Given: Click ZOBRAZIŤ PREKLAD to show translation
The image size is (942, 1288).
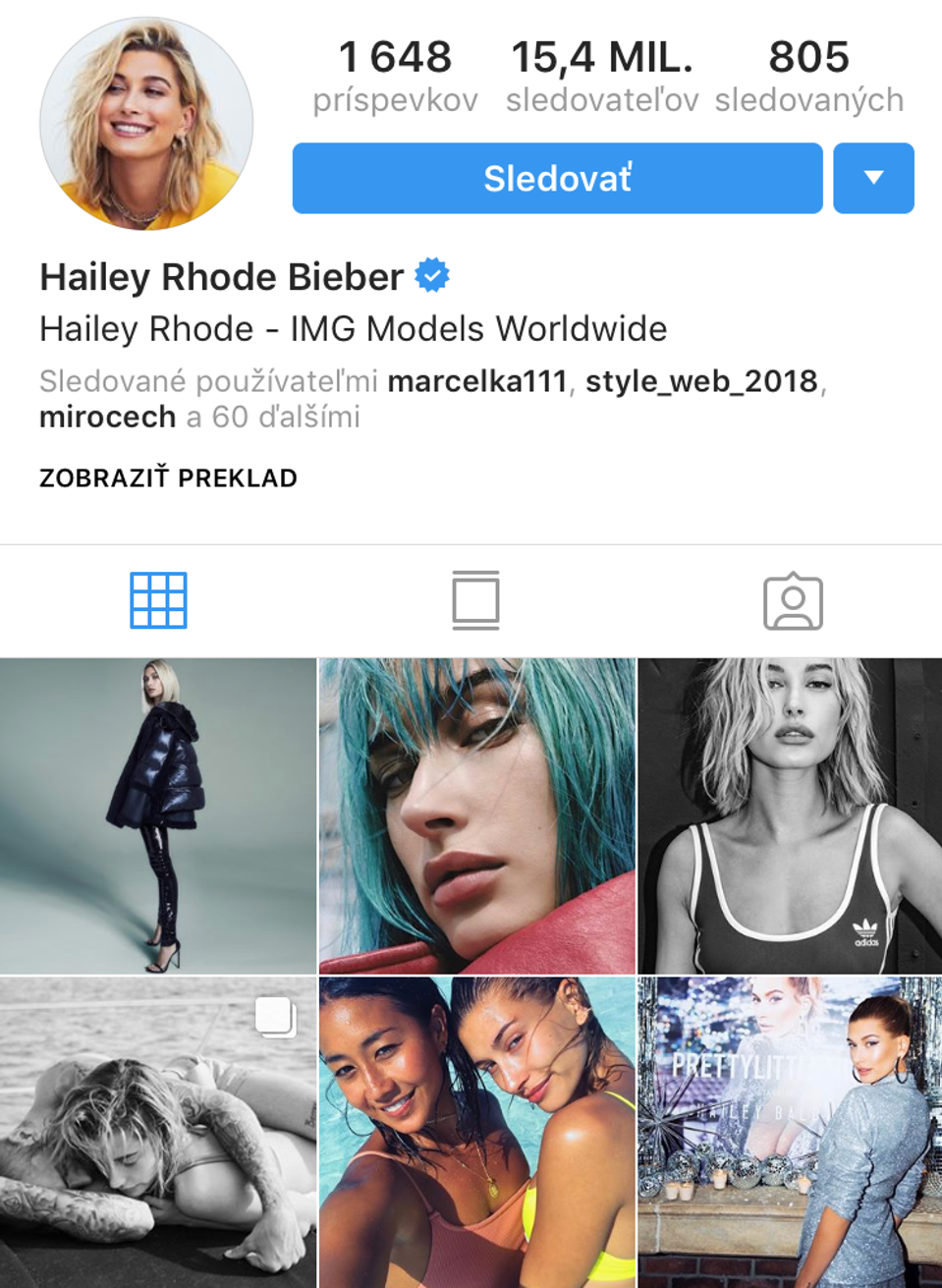Looking at the screenshot, I should [x=168, y=478].
